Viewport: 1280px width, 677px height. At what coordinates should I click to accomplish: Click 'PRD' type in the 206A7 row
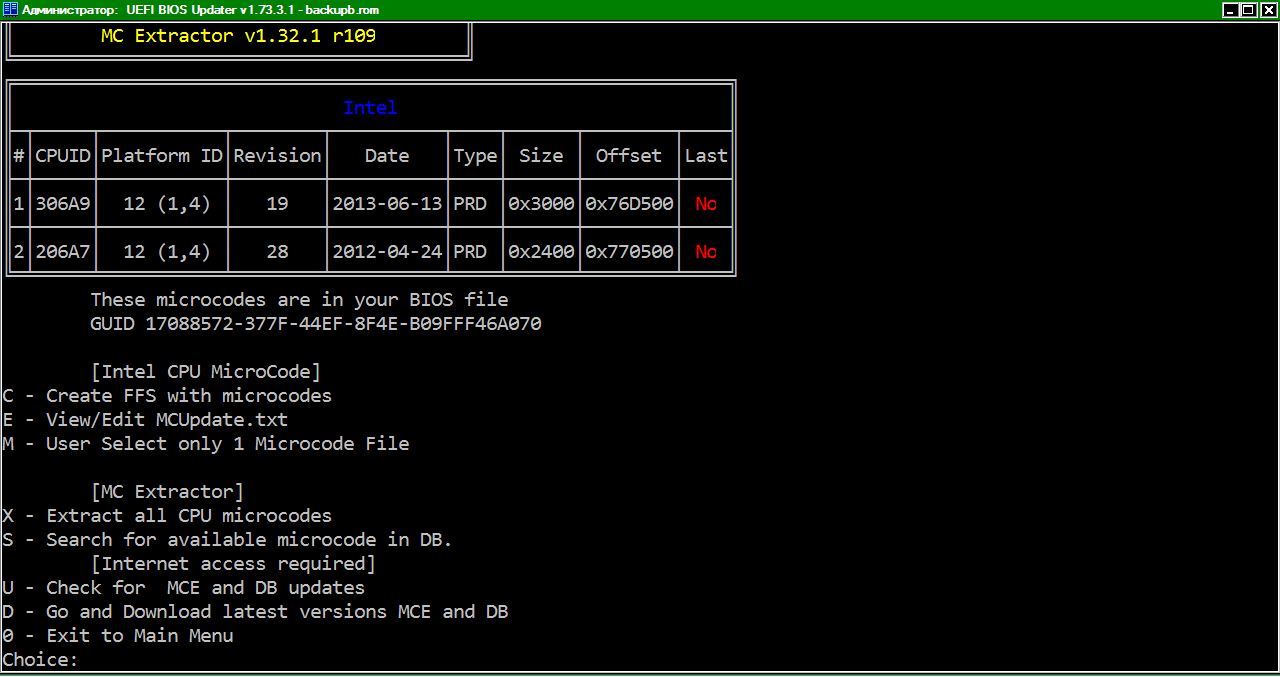470,252
